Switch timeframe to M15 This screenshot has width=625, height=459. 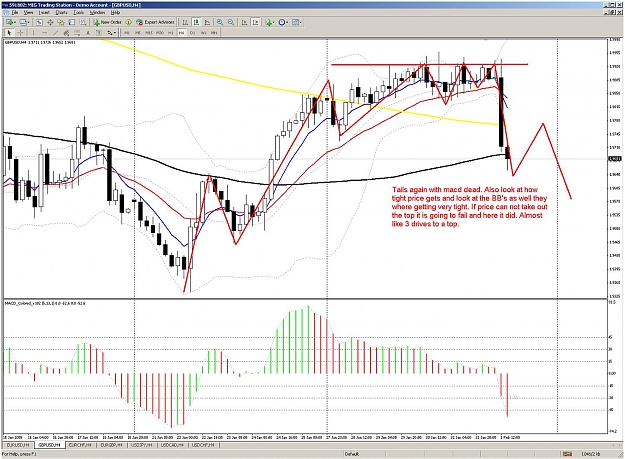[x=149, y=33]
